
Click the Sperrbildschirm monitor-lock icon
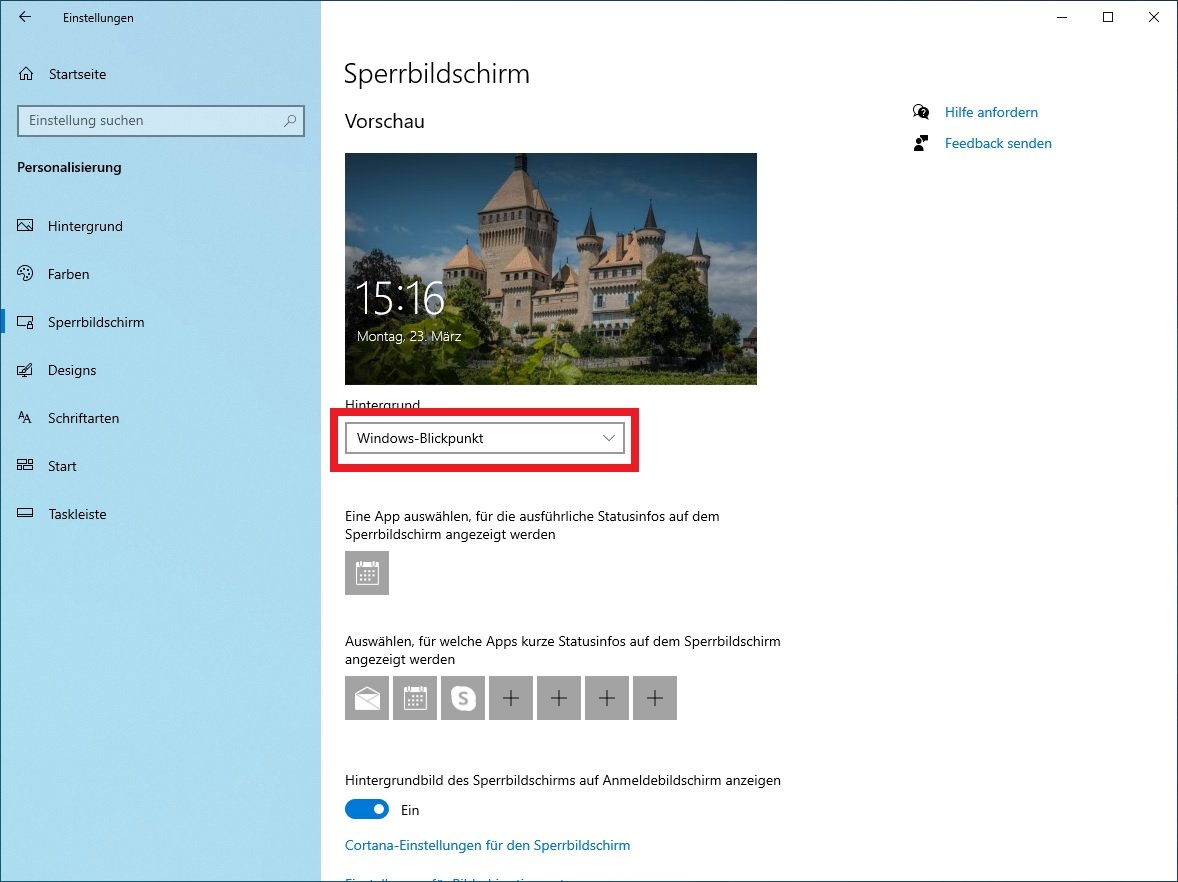pos(25,322)
